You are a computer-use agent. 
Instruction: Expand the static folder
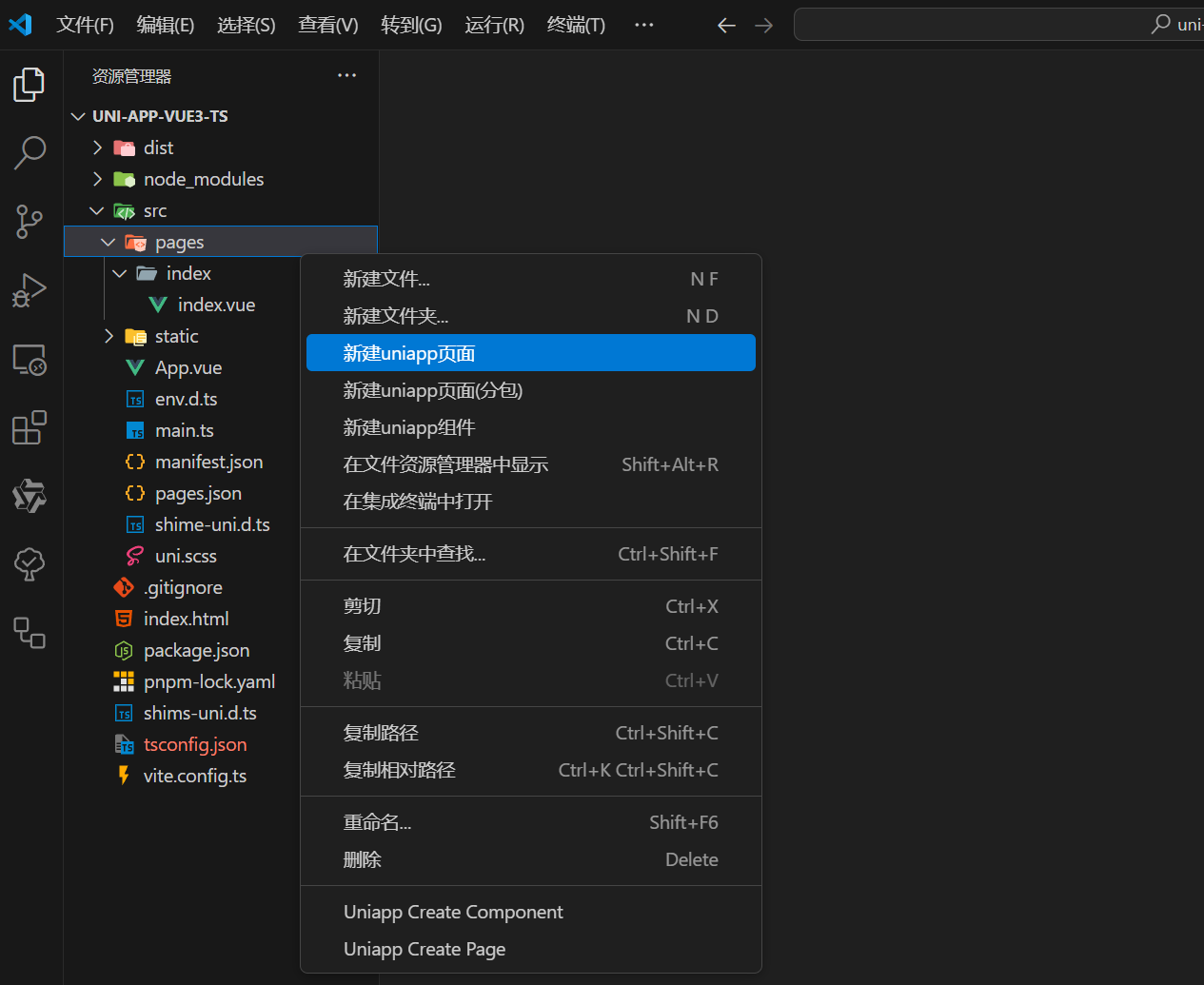[x=109, y=336]
